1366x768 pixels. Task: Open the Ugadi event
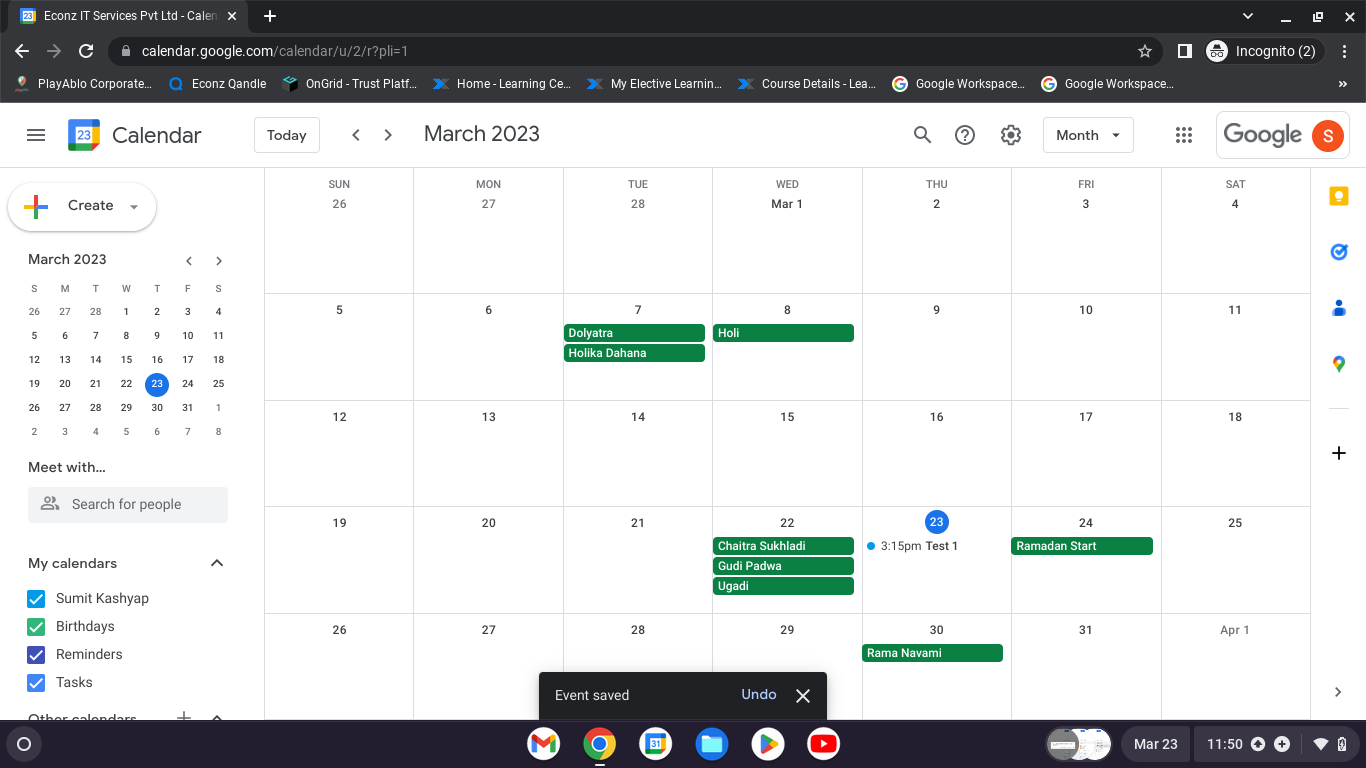click(x=783, y=586)
